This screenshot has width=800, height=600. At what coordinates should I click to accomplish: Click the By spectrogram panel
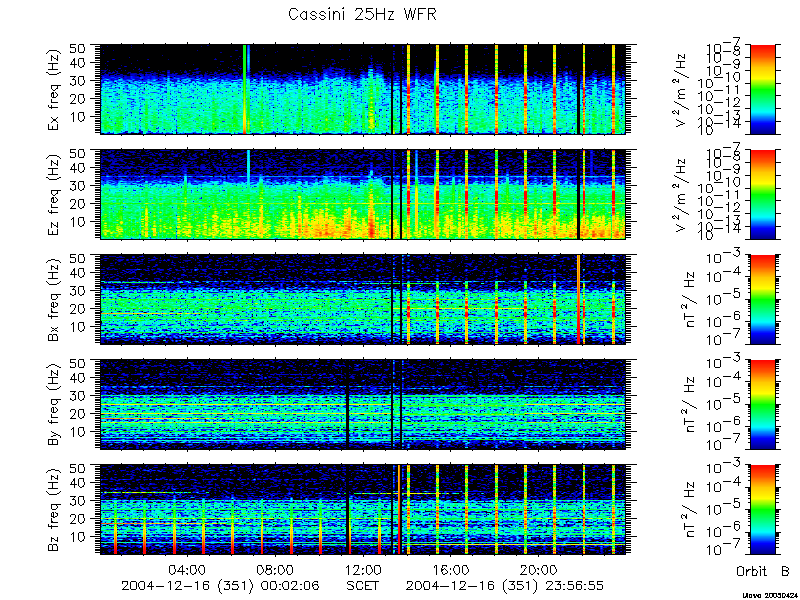(x=363, y=405)
